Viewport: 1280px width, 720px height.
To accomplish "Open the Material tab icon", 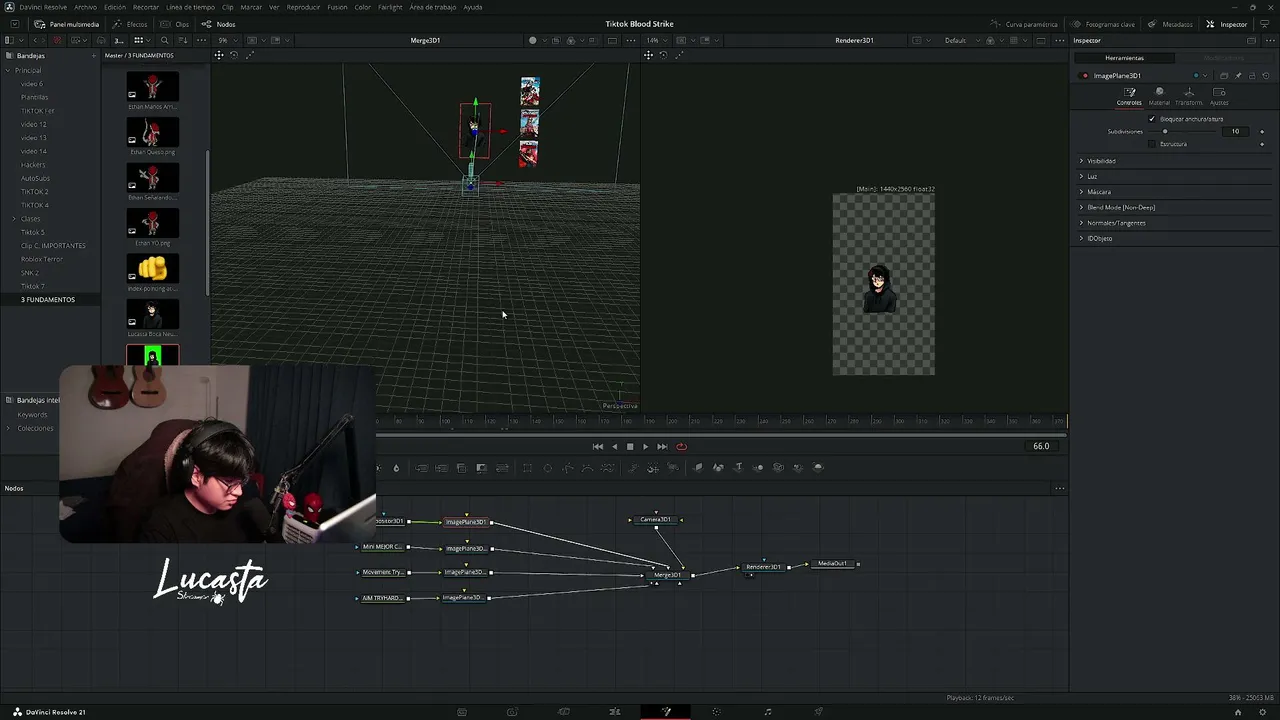I will coord(1159,96).
